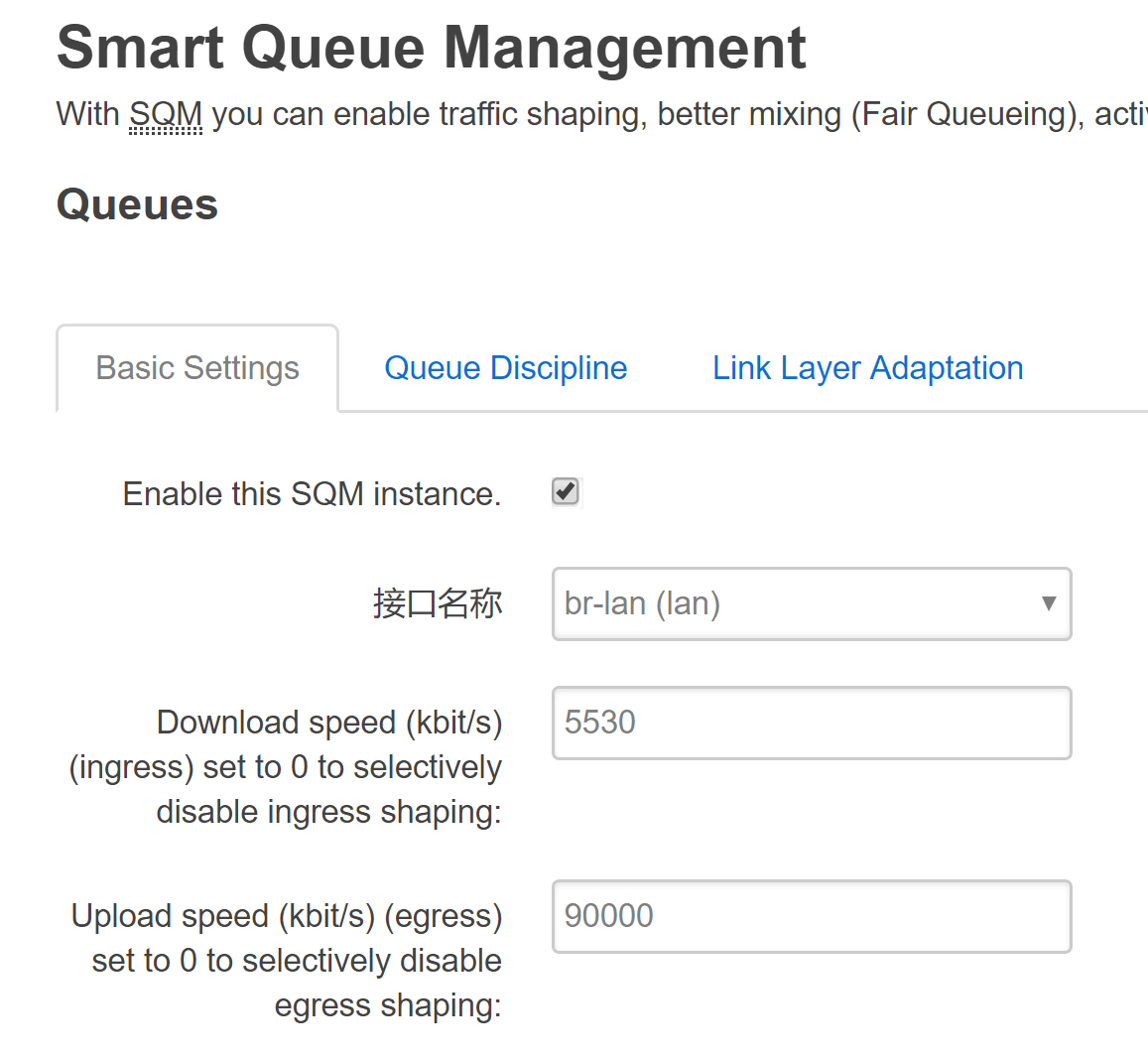The width and height of the screenshot is (1148, 1059).
Task: Click the 'Upload speed (kbit/s) (egress)' label text
Action: click(287, 916)
